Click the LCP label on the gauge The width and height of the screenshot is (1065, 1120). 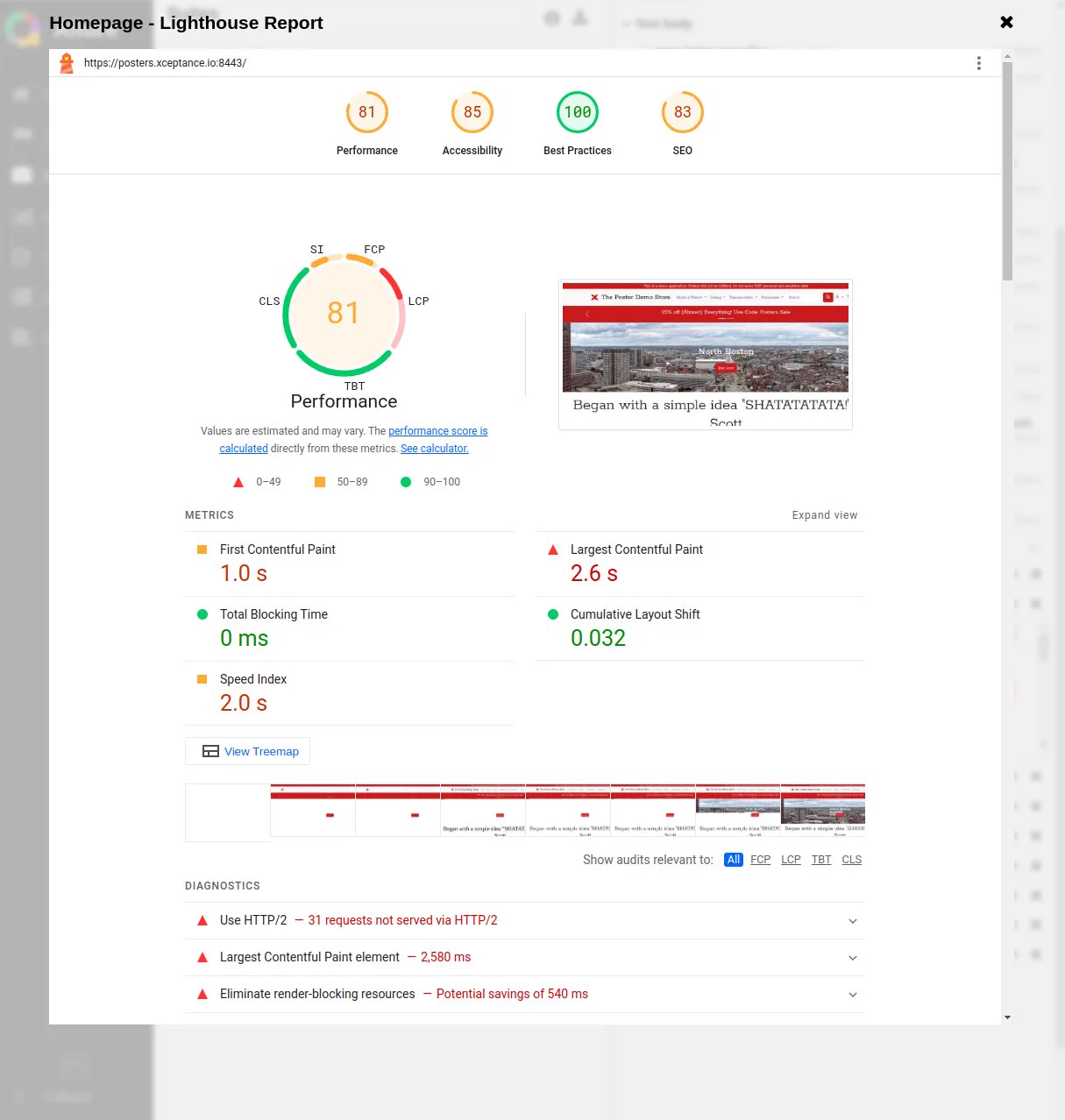[x=419, y=301]
